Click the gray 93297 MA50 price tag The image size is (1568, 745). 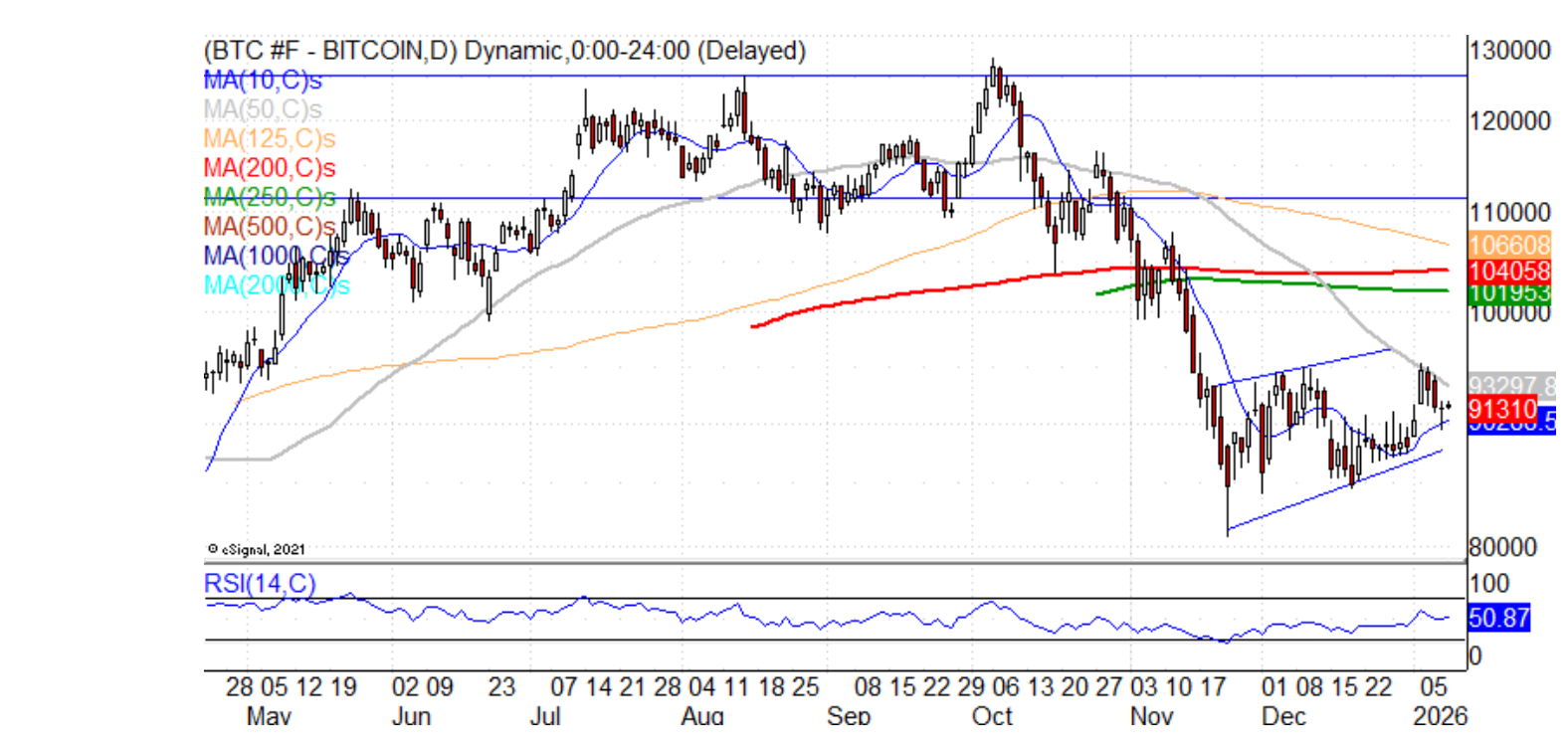coord(1510,386)
